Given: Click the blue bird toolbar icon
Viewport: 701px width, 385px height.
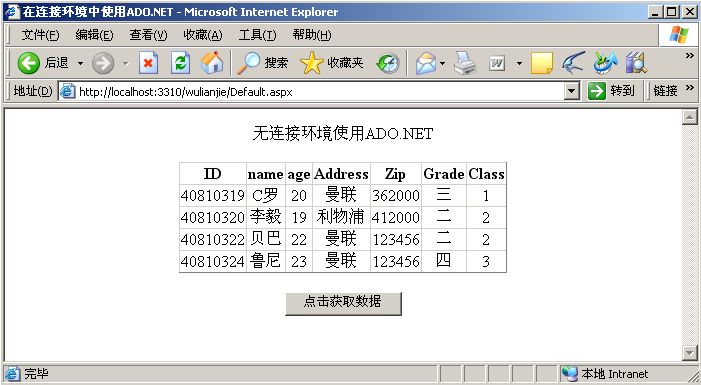Looking at the screenshot, I should click(x=574, y=63).
